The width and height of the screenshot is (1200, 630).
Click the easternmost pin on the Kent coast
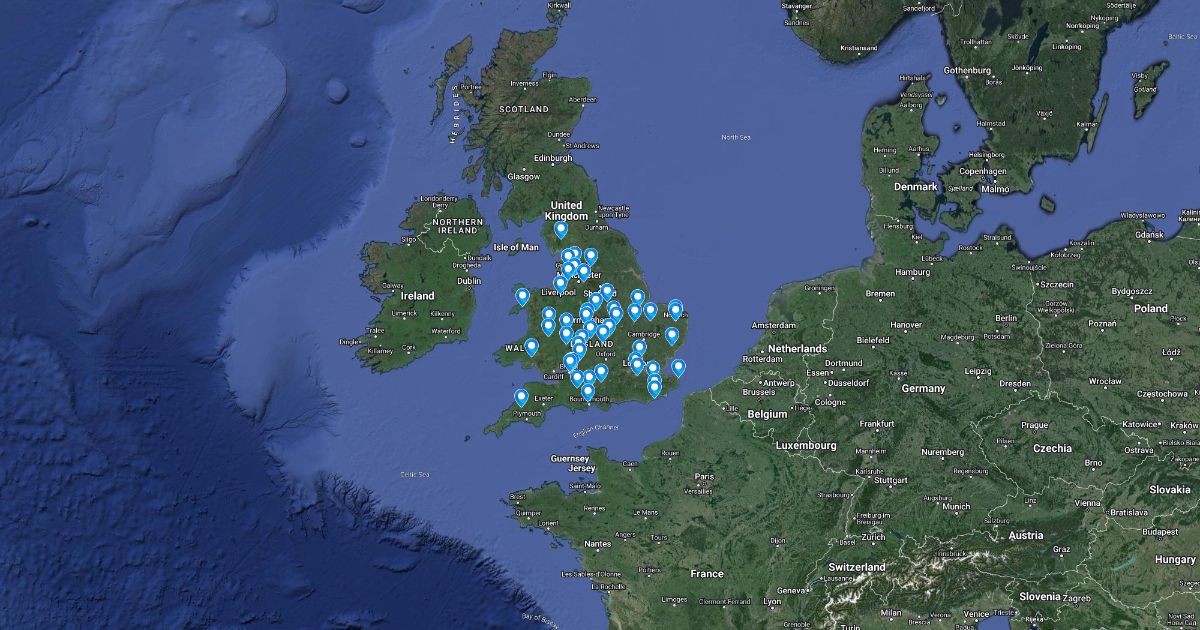click(x=678, y=368)
